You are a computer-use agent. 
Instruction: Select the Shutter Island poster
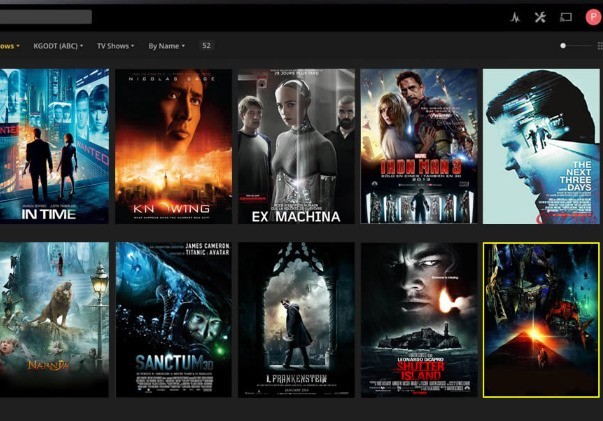tap(419, 319)
